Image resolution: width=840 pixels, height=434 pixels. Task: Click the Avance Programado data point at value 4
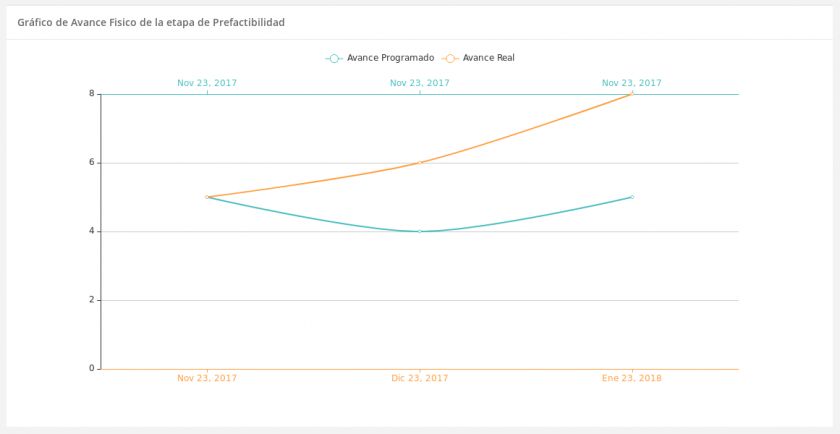pyautogui.click(x=420, y=231)
